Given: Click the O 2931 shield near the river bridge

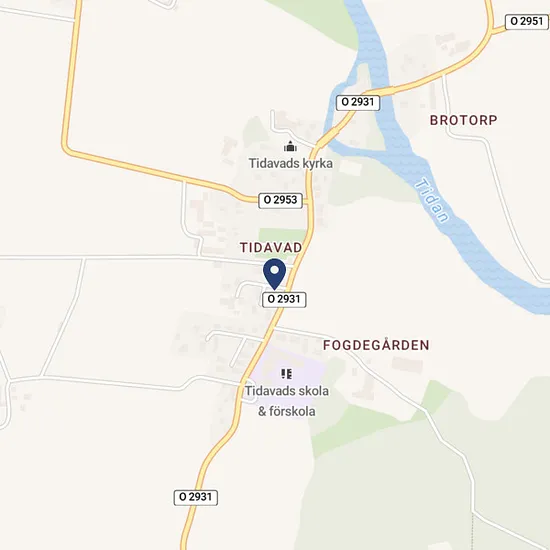Looking at the screenshot, I should click(x=358, y=102).
